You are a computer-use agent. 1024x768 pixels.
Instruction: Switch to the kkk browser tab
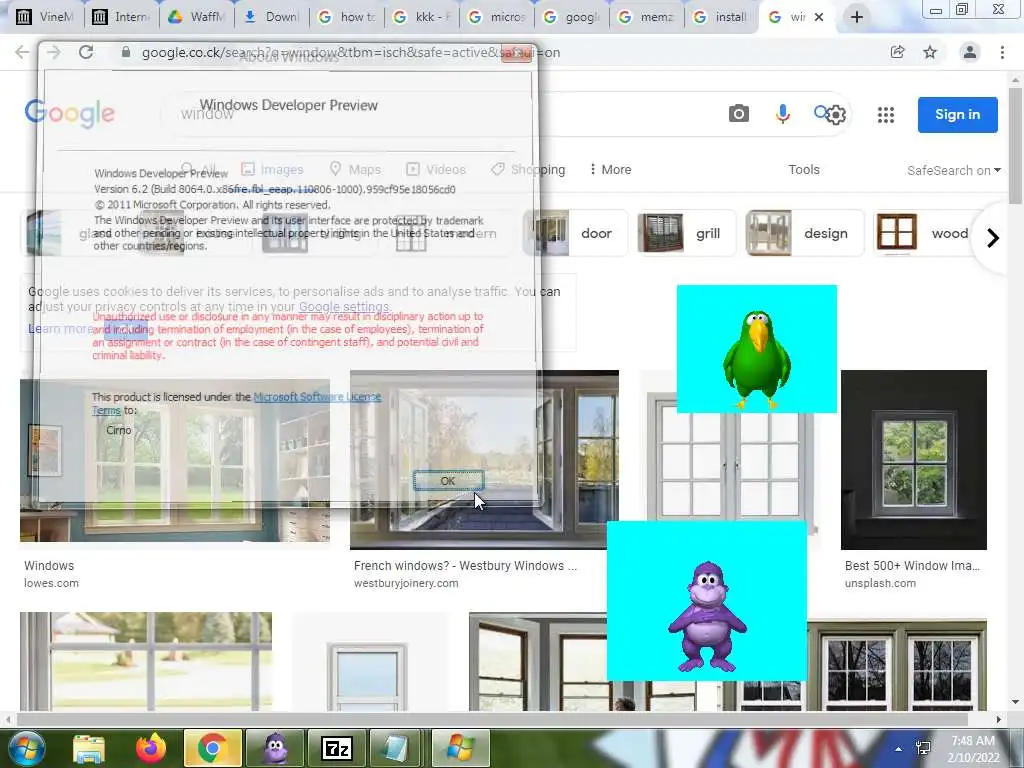coord(421,17)
